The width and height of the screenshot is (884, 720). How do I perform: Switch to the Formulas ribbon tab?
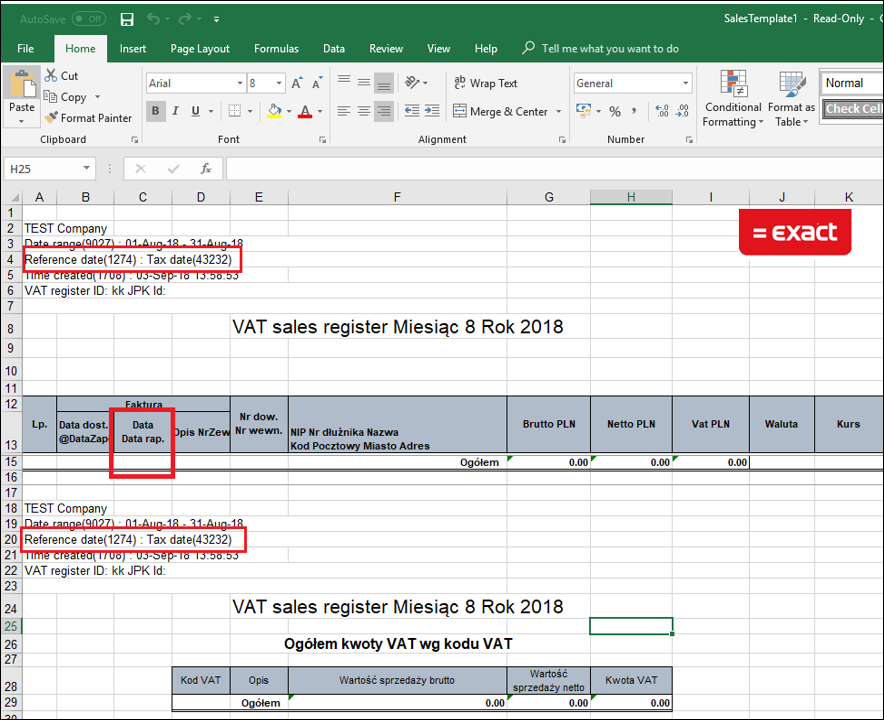pyautogui.click(x=276, y=48)
